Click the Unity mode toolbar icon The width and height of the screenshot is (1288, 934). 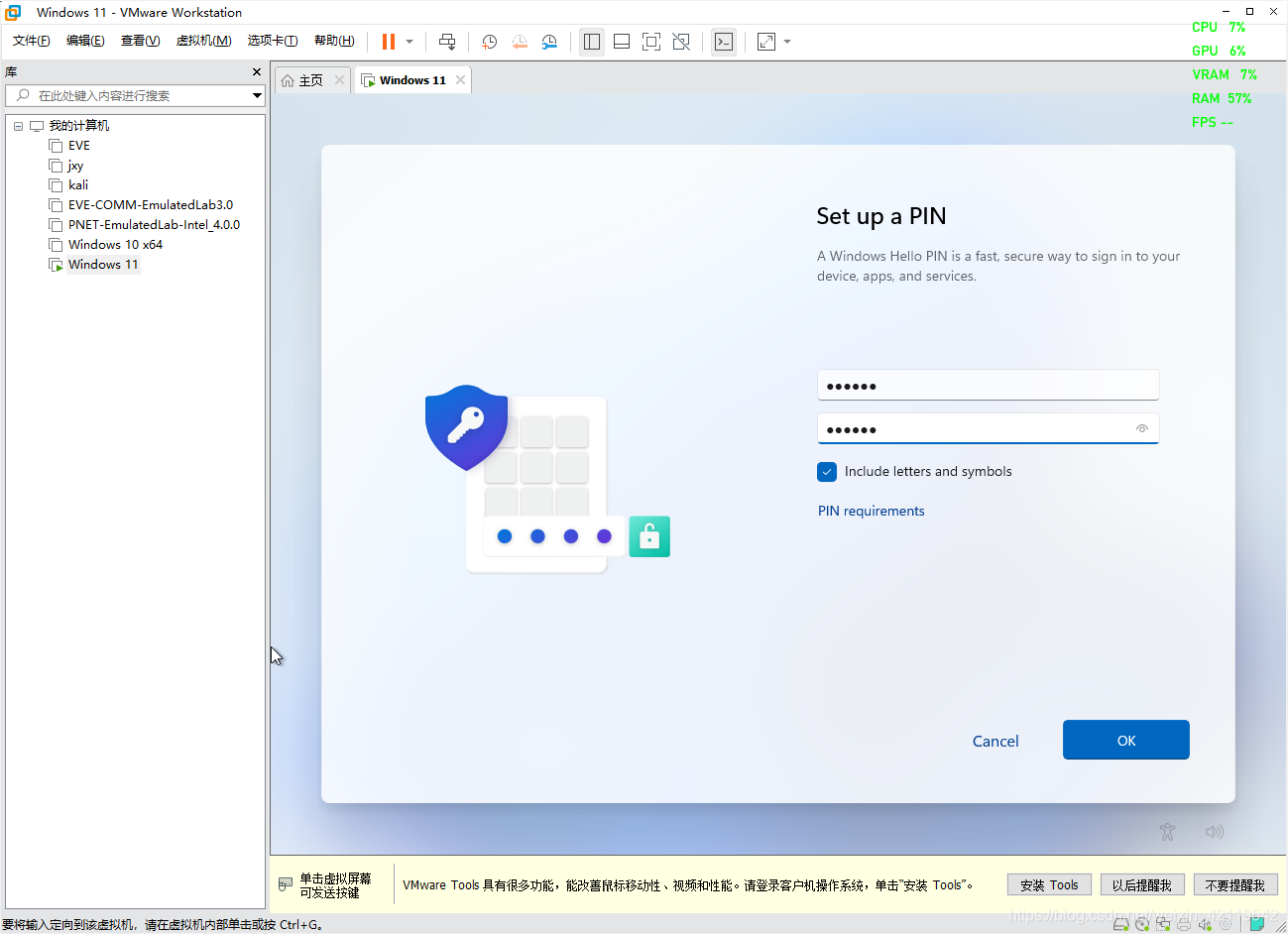coord(681,42)
